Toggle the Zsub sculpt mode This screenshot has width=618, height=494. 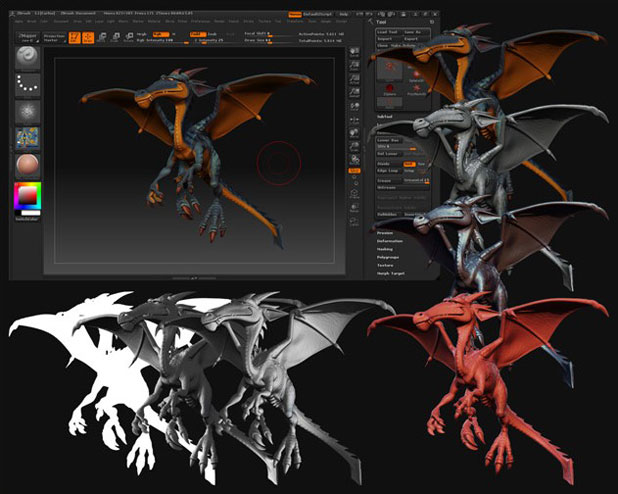212,34
